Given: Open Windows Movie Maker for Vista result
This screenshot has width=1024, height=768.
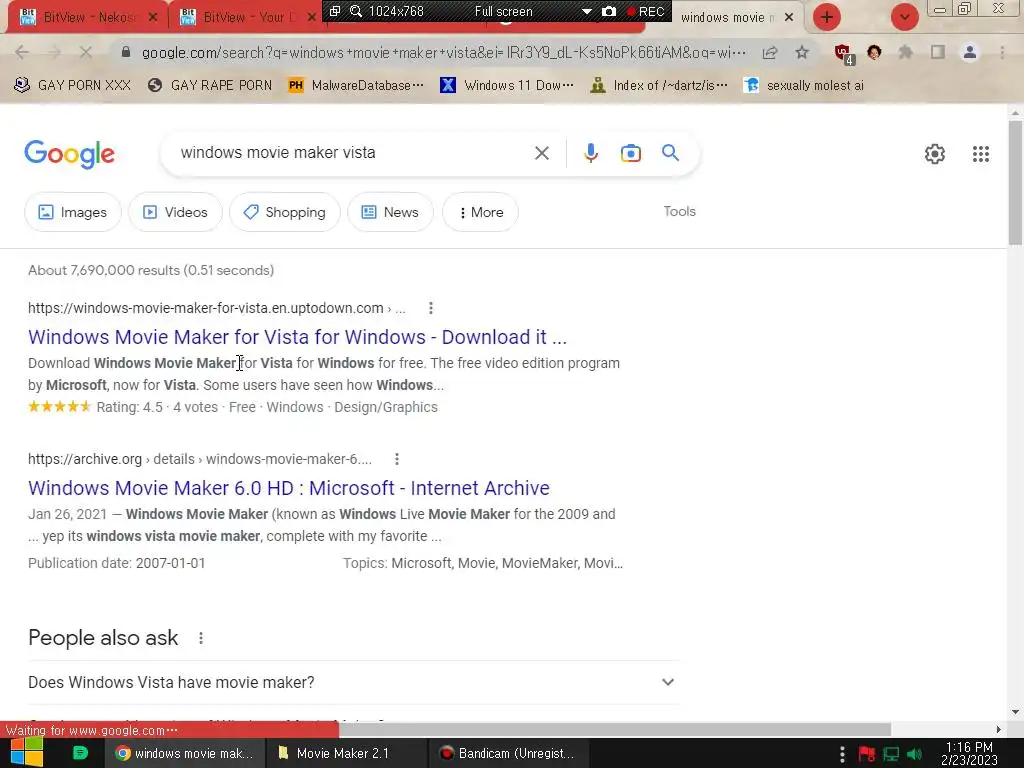Looking at the screenshot, I should point(297,337).
